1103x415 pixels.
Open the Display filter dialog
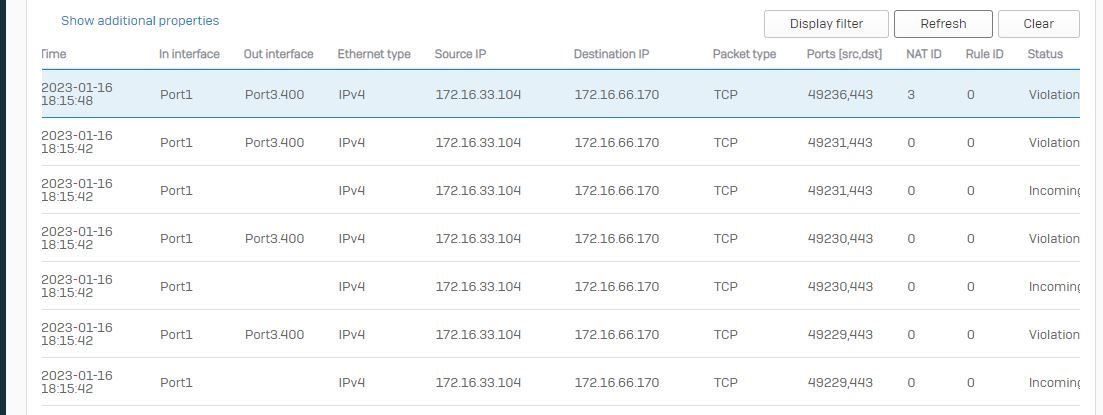click(826, 24)
